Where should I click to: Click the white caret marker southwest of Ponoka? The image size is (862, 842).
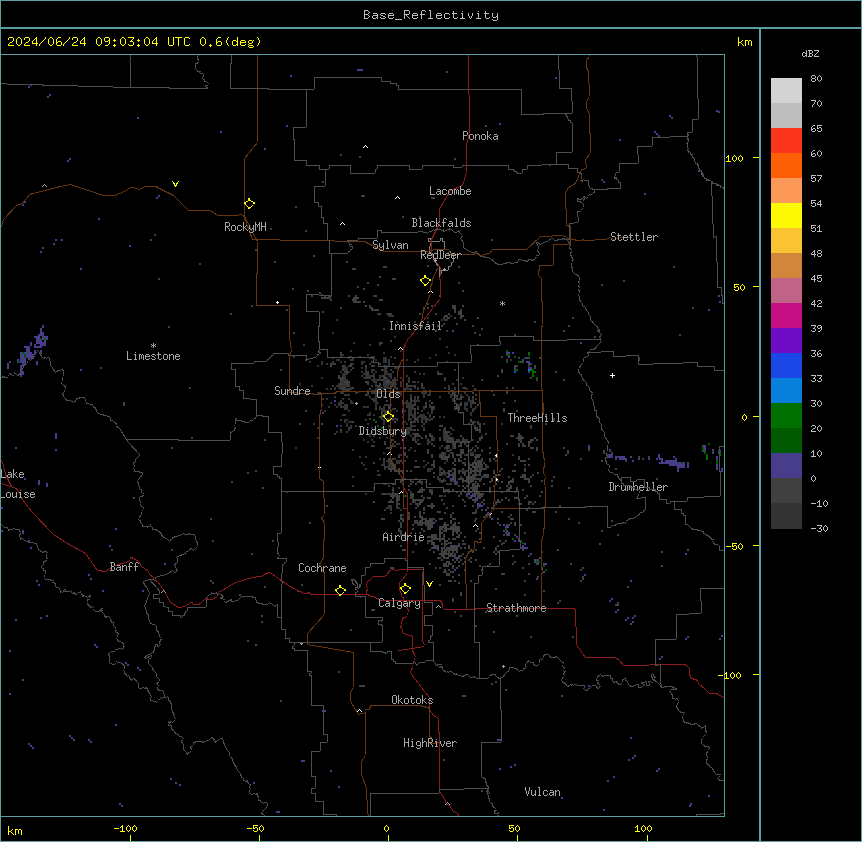tap(365, 147)
